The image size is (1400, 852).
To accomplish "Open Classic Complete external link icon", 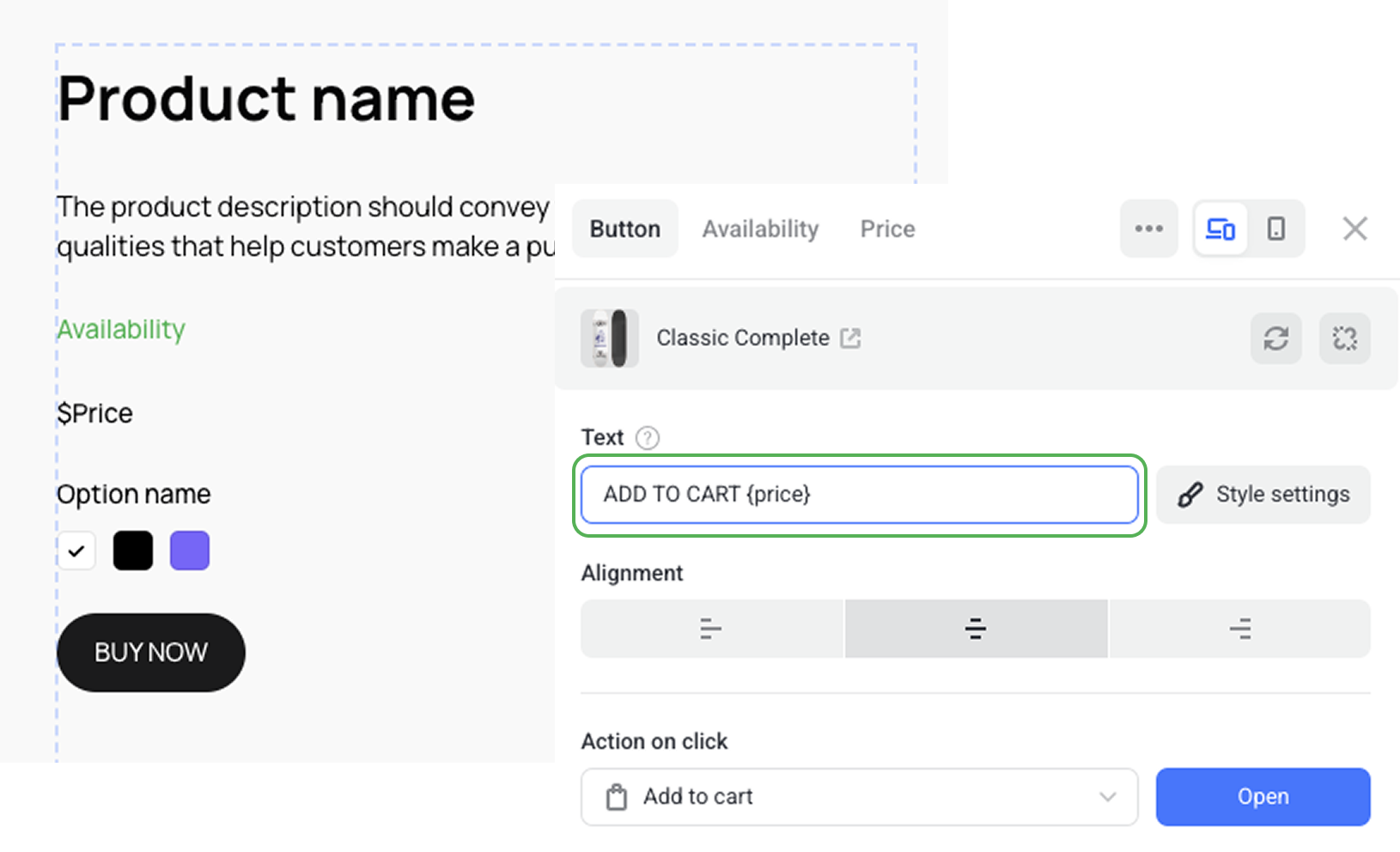I will point(850,338).
